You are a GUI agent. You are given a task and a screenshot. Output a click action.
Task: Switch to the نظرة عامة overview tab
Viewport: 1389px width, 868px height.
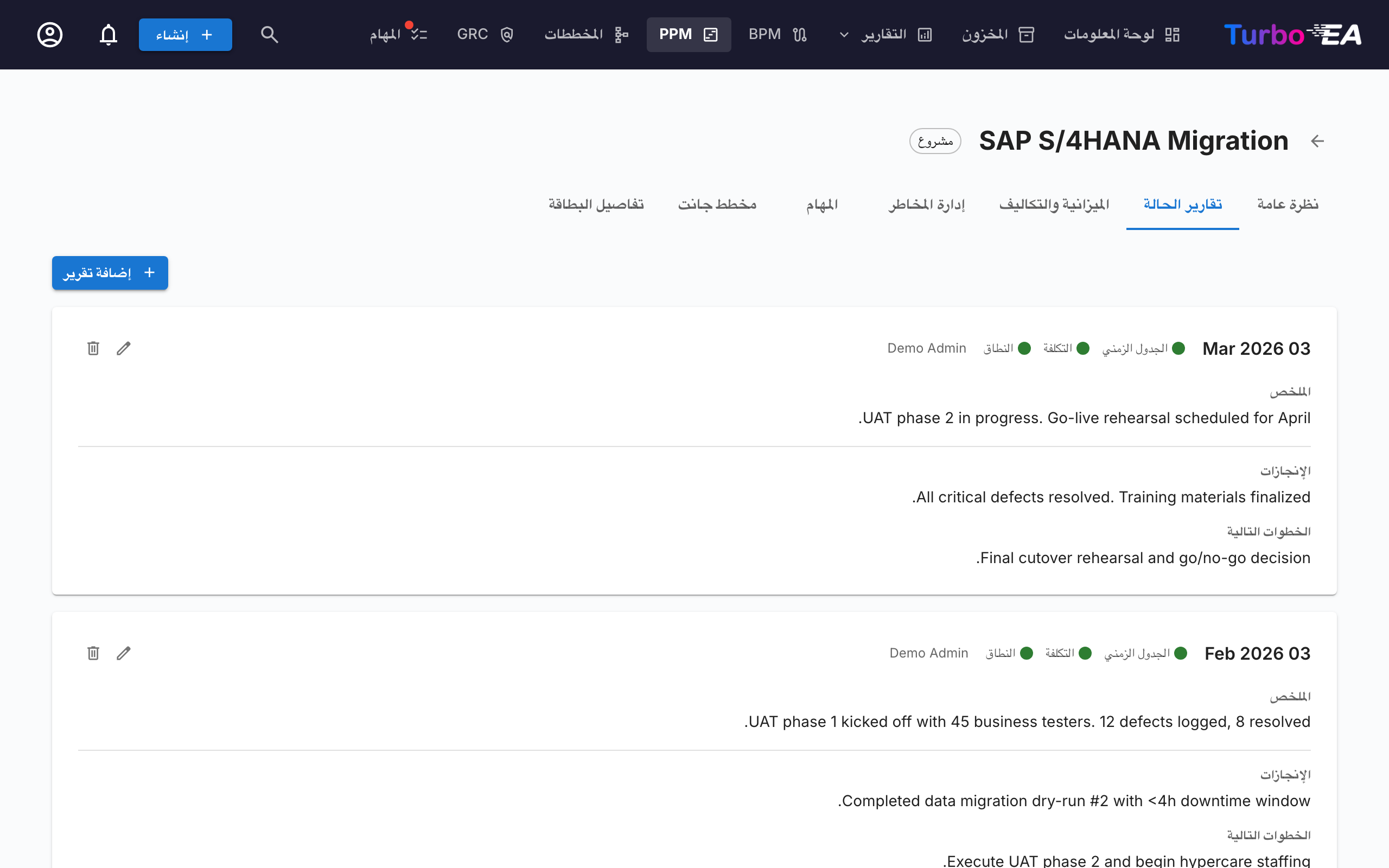pyautogui.click(x=1288, y=205)
